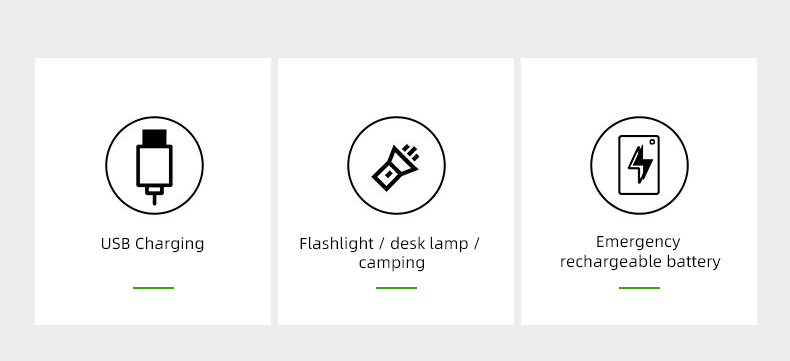Select the word "camping"
Screen dimensions: 790x361
tap(391, 263)
